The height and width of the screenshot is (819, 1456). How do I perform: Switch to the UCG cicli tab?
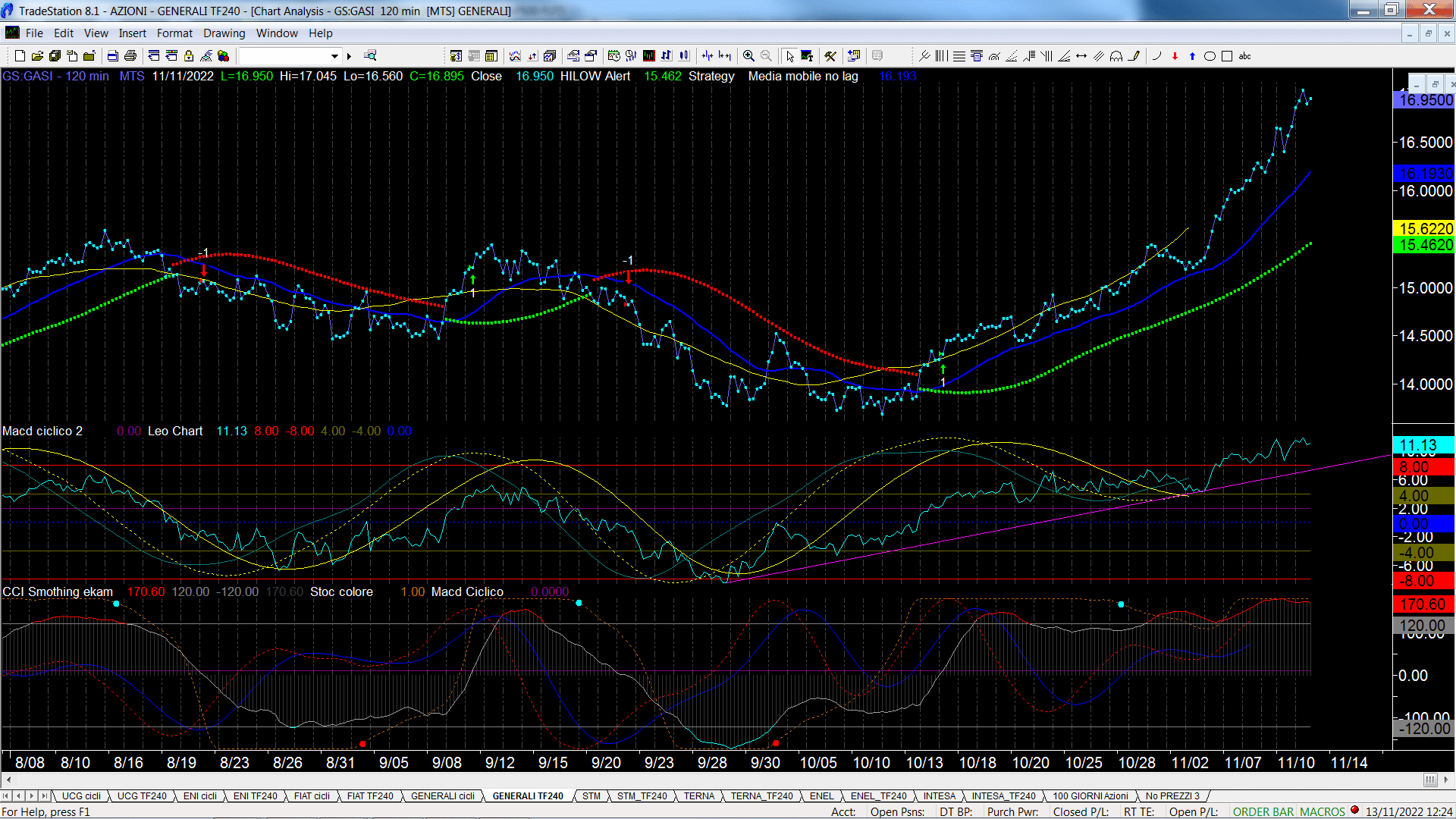click(81, 795)
